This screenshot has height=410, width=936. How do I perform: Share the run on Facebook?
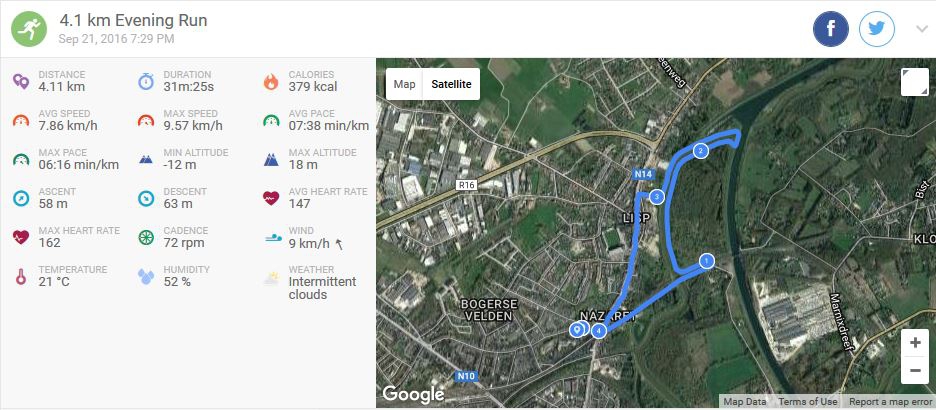pos(831,29)
